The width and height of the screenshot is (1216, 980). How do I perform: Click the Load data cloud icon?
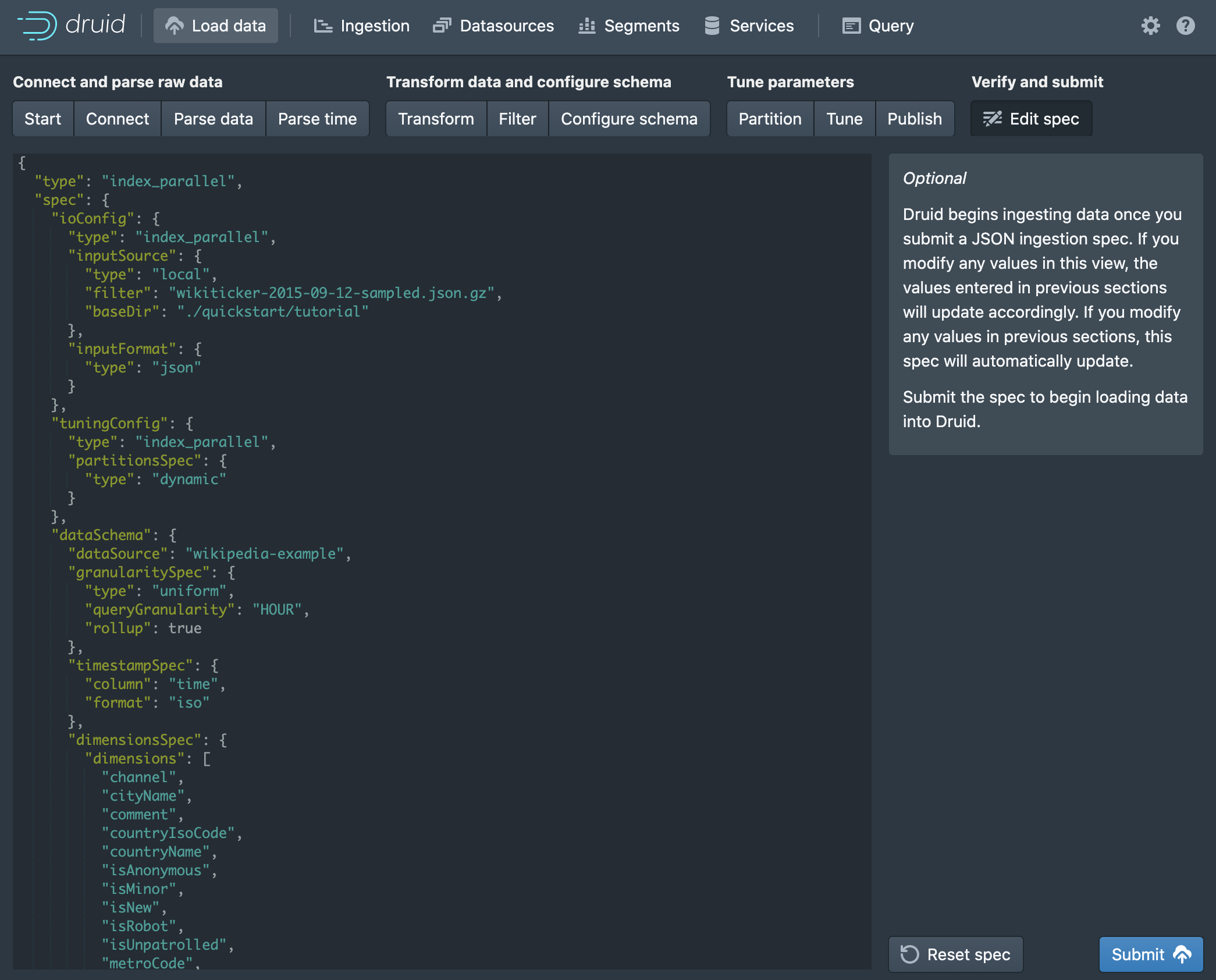coord(174,26)
